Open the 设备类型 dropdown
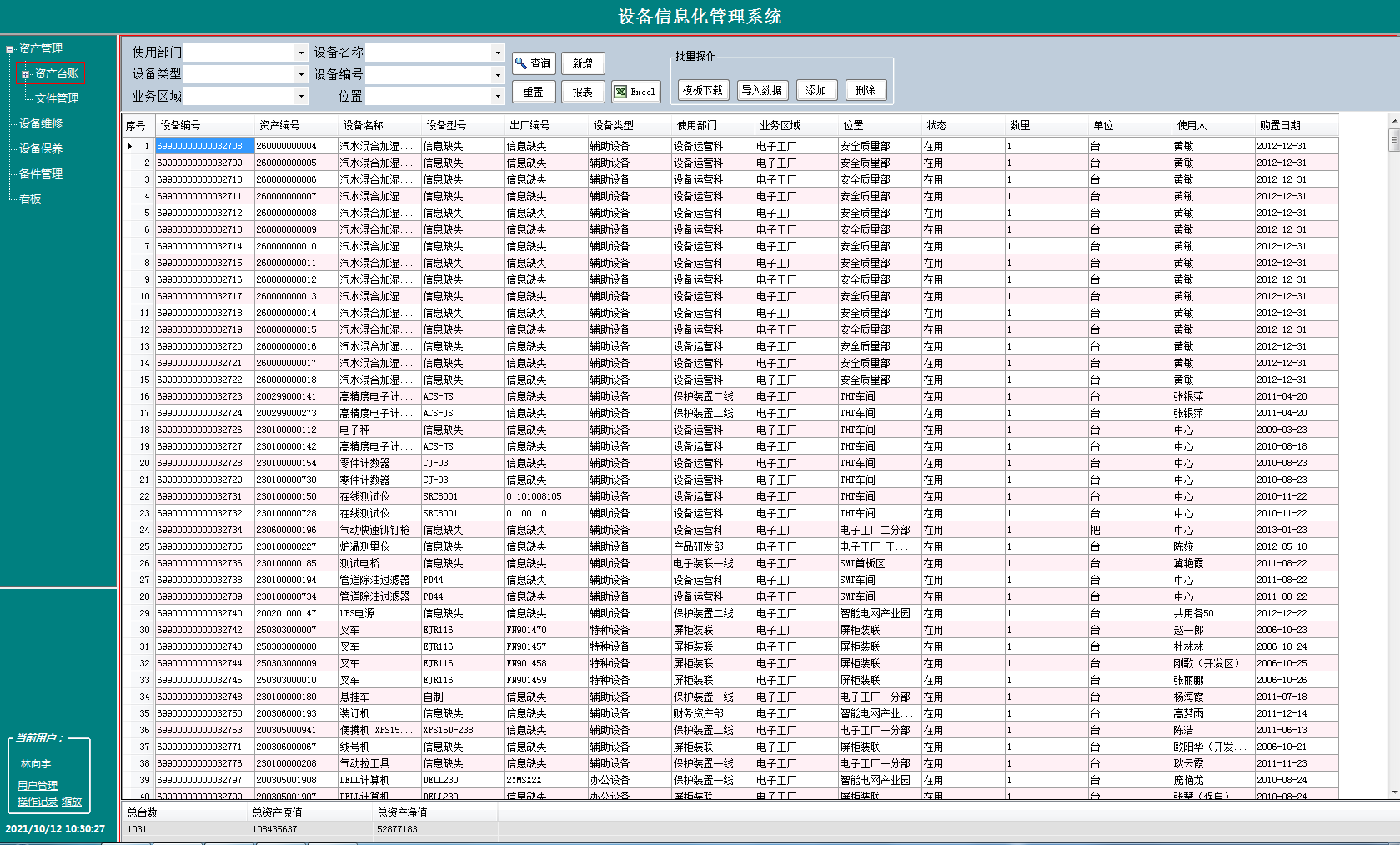Screen dimensions: 1400x845 click(300, 73)
